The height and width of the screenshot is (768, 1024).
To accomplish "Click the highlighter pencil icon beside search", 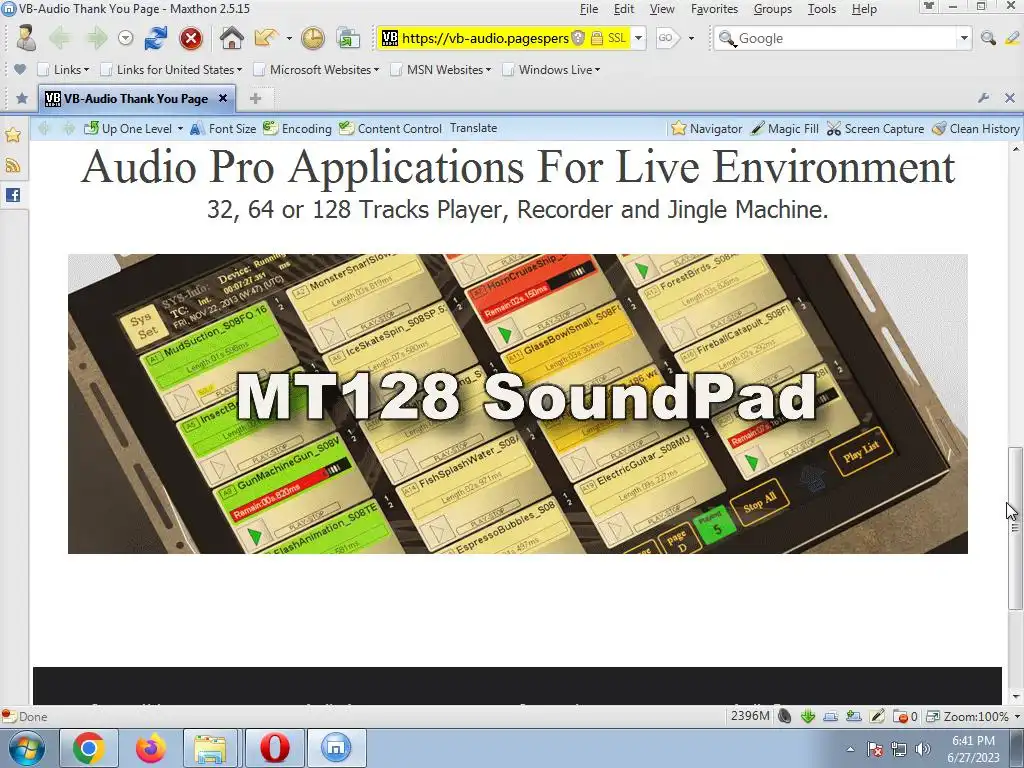I will (1012, 39).
